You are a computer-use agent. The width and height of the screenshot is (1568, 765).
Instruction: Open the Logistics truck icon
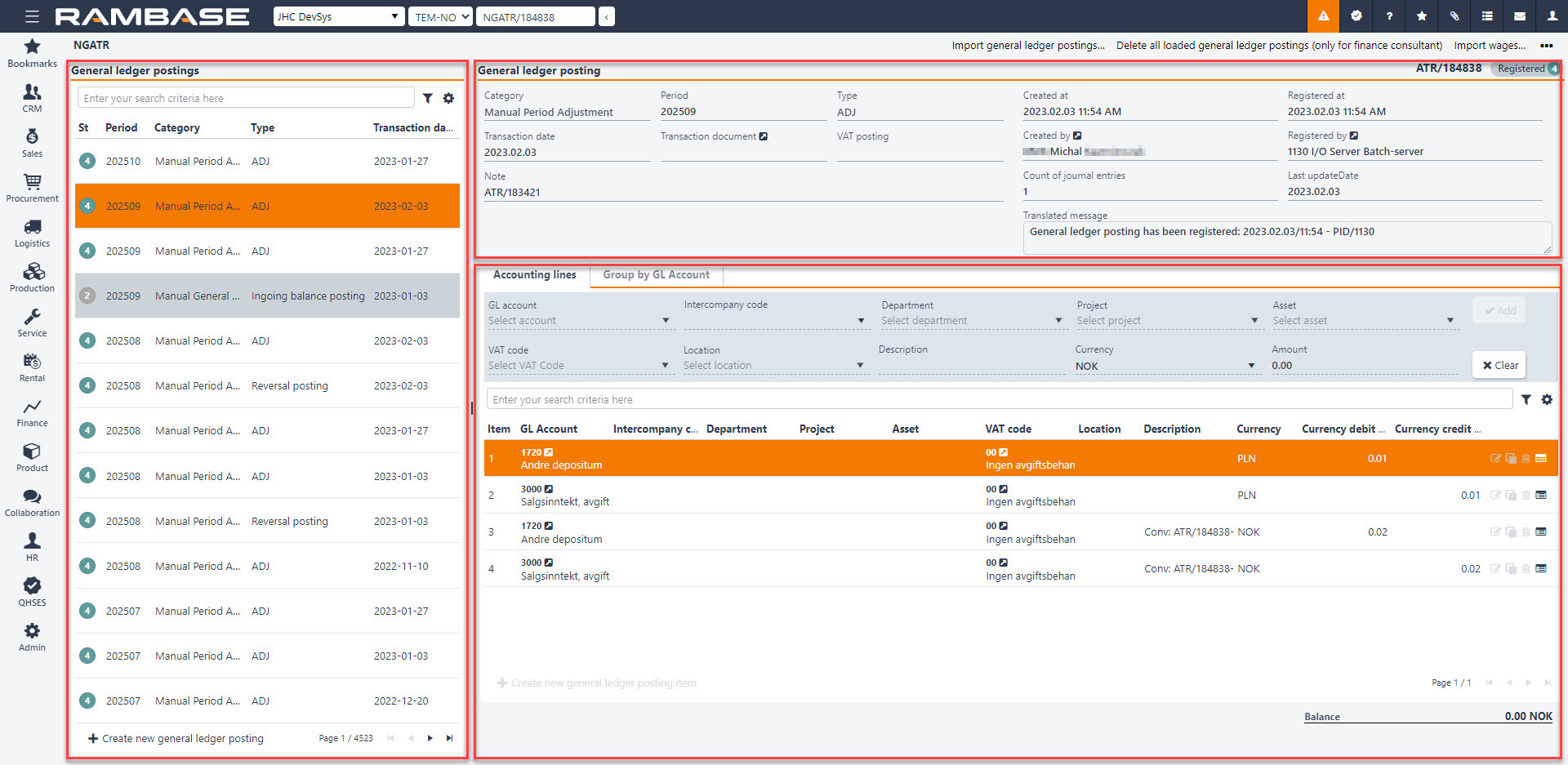32,227
